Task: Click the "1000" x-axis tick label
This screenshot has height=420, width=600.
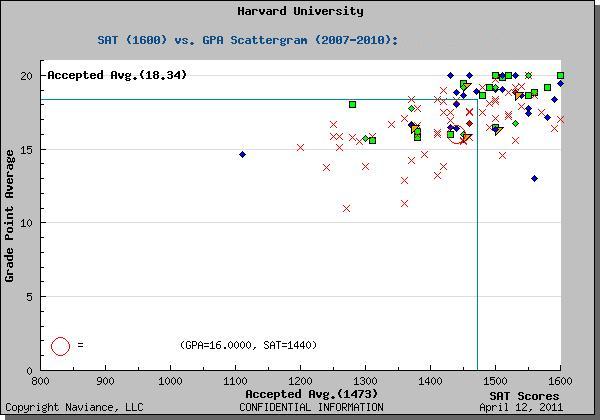Action: pyautogui.click(x=170, y=381)
